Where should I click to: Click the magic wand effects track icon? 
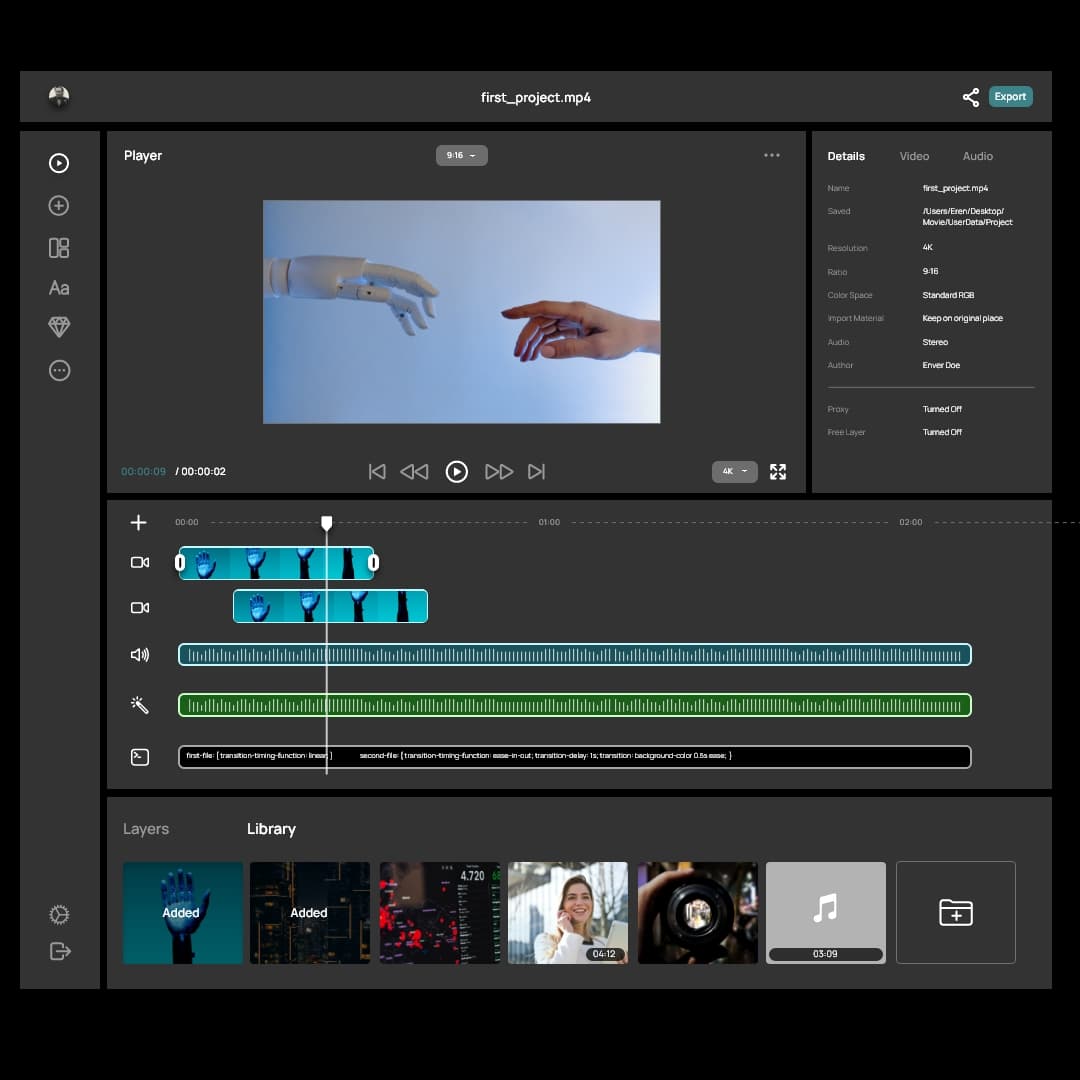pyautogui.click(x=140, y=705)
